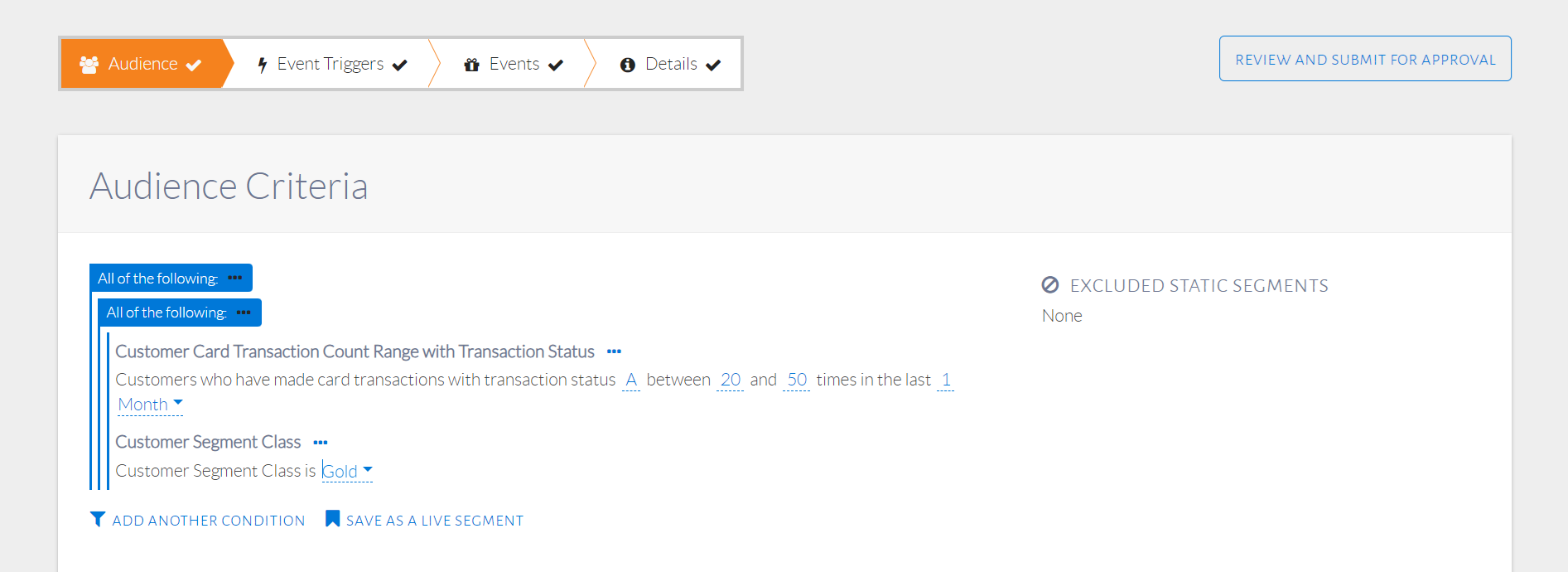1568x572 pixels.
Task: Click the Add Another Condition link
Action: [x=208, y=521]
